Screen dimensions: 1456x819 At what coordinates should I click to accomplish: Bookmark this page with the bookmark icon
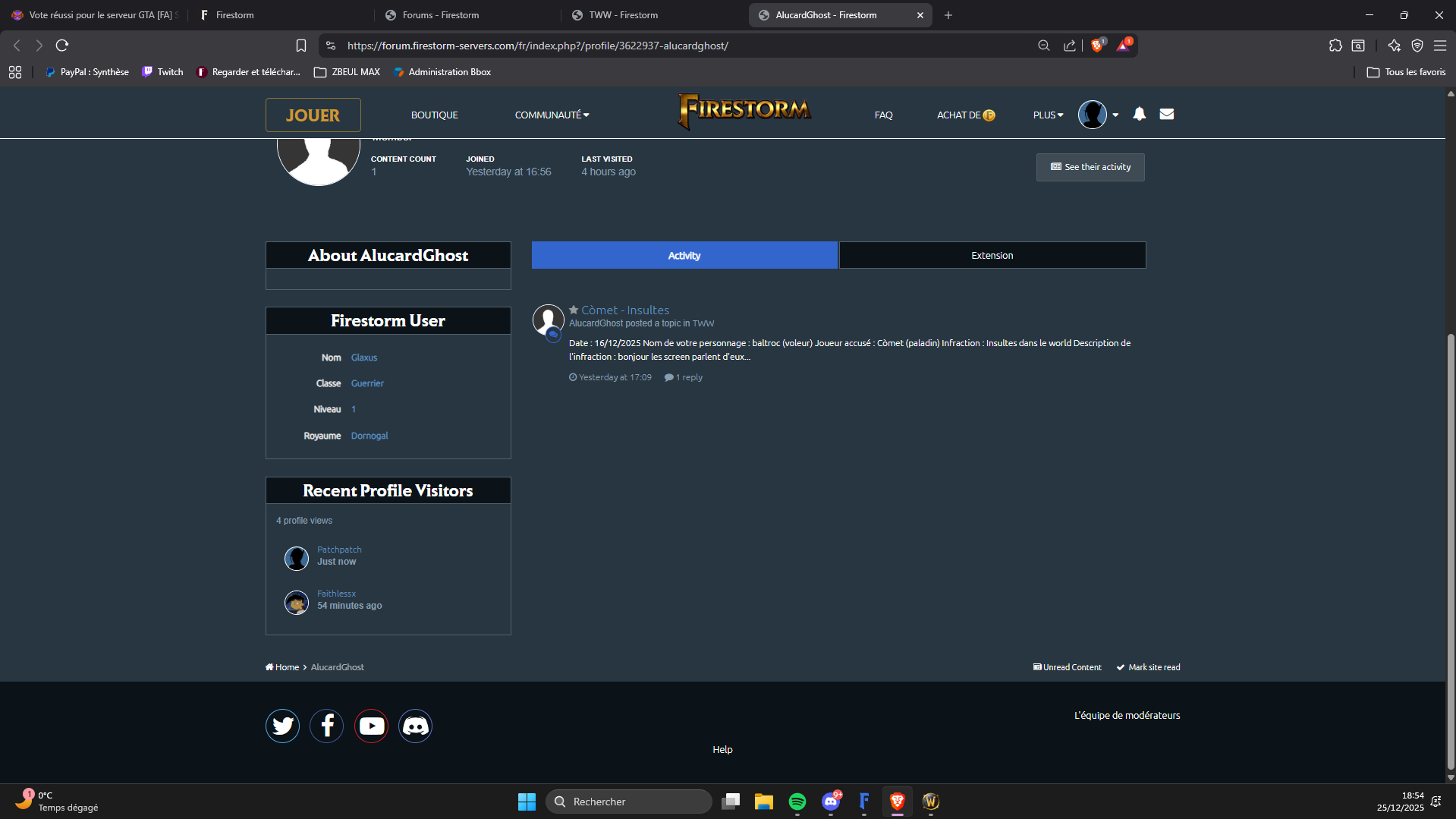(301, 46)
